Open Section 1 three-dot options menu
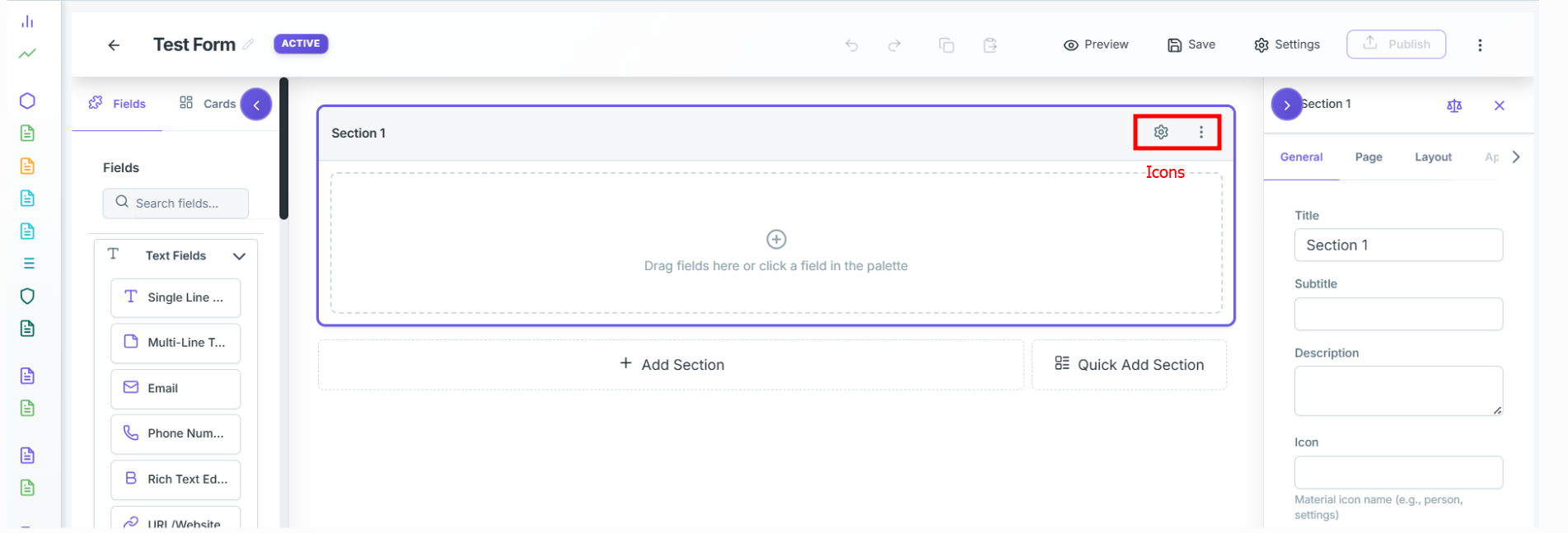Image resolution: width=1568 pixels, height=533 pixels. coord(1201,132)
